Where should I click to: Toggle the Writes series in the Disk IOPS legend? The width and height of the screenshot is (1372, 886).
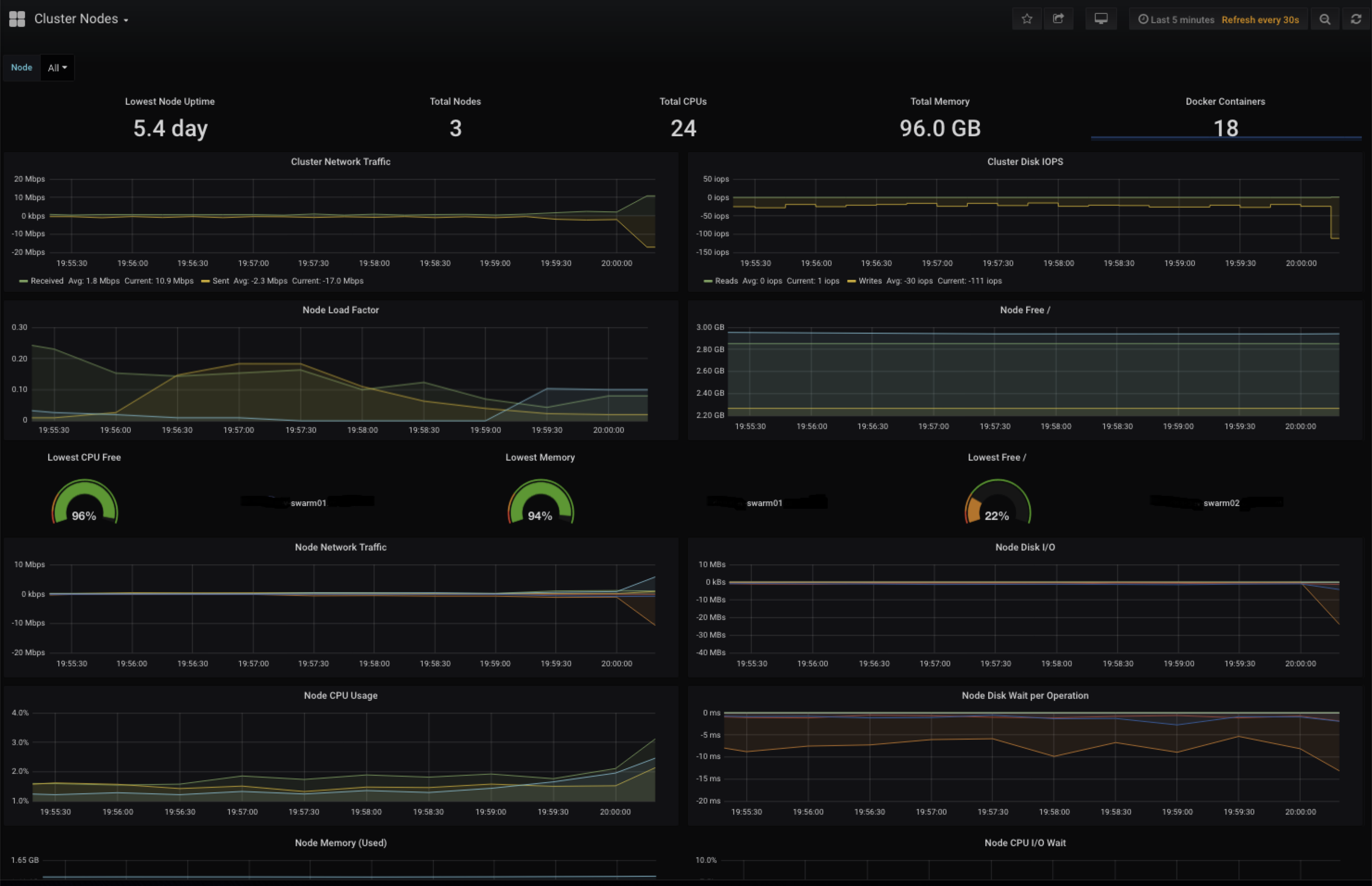point(870,281)
